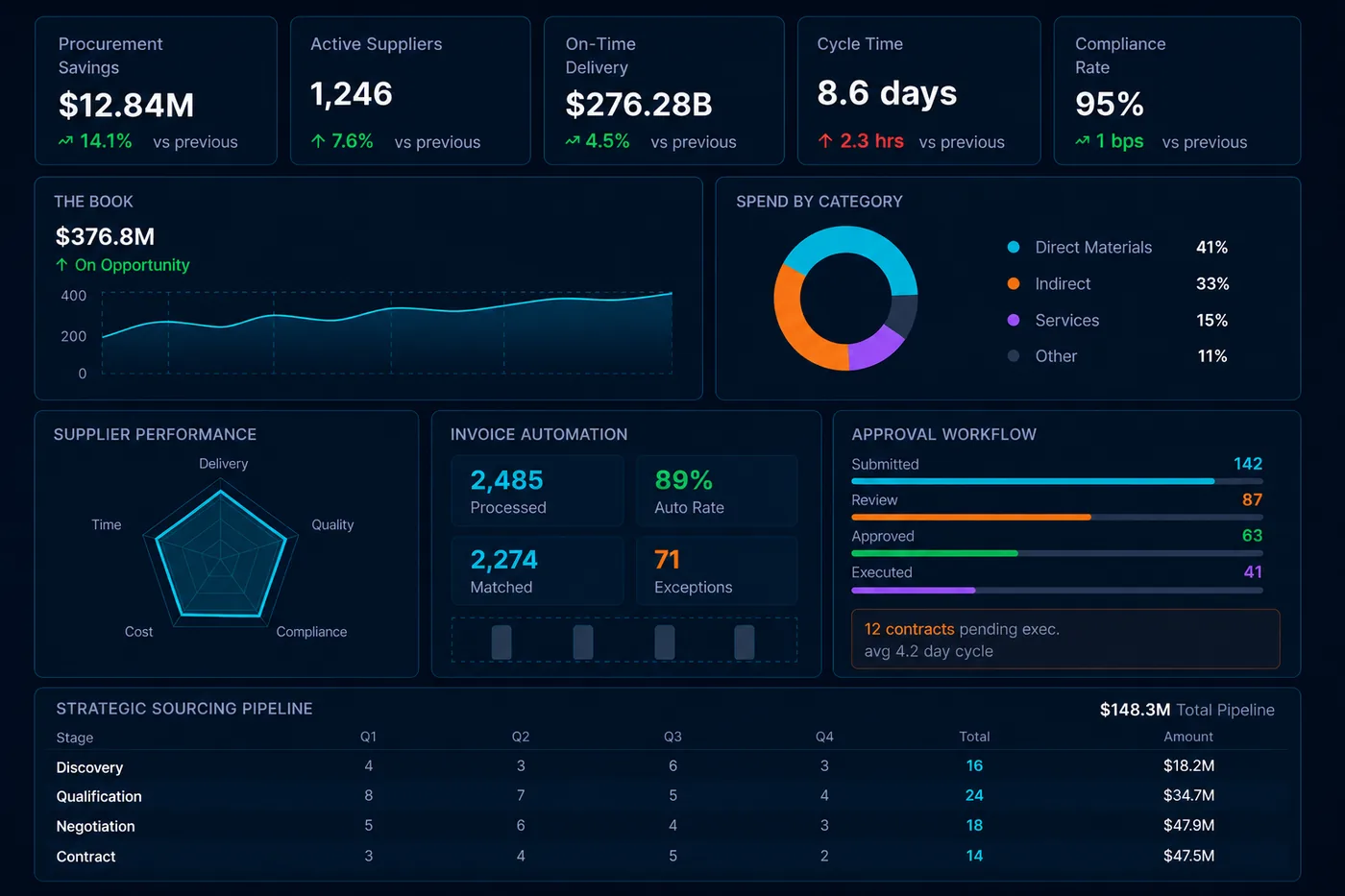Click Qualification total value 24

pyautogui.click(x=974, y=795)
